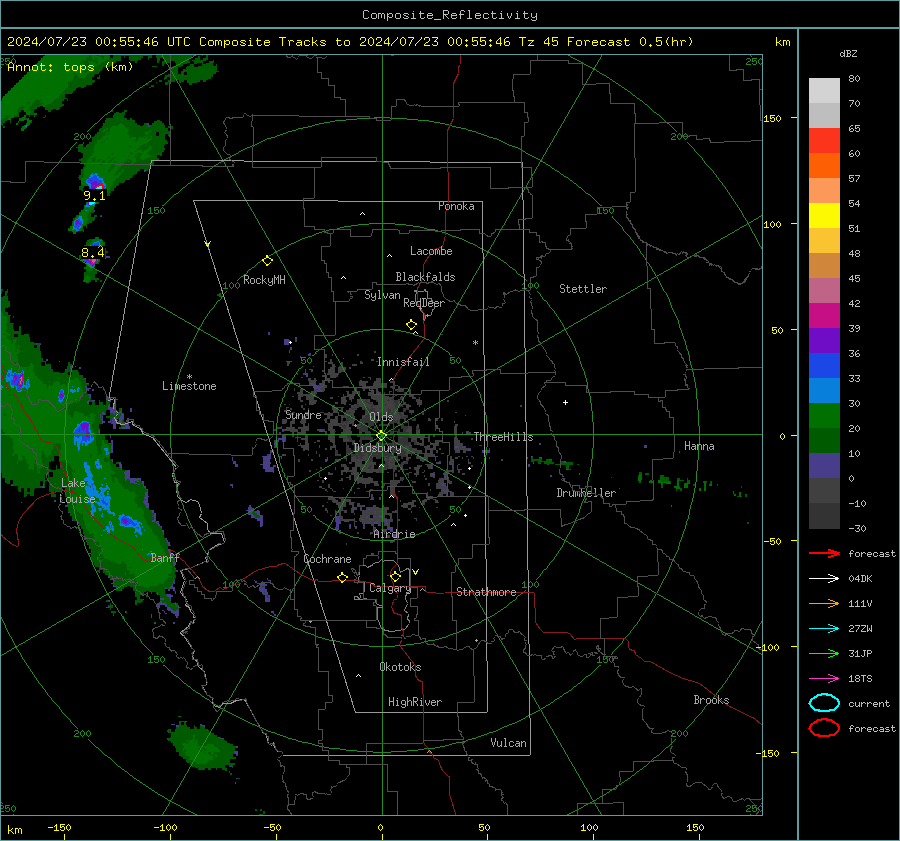Click the Lake Louise label
Image resolution: width=900 pixels, height=841 pixels.
77,491
